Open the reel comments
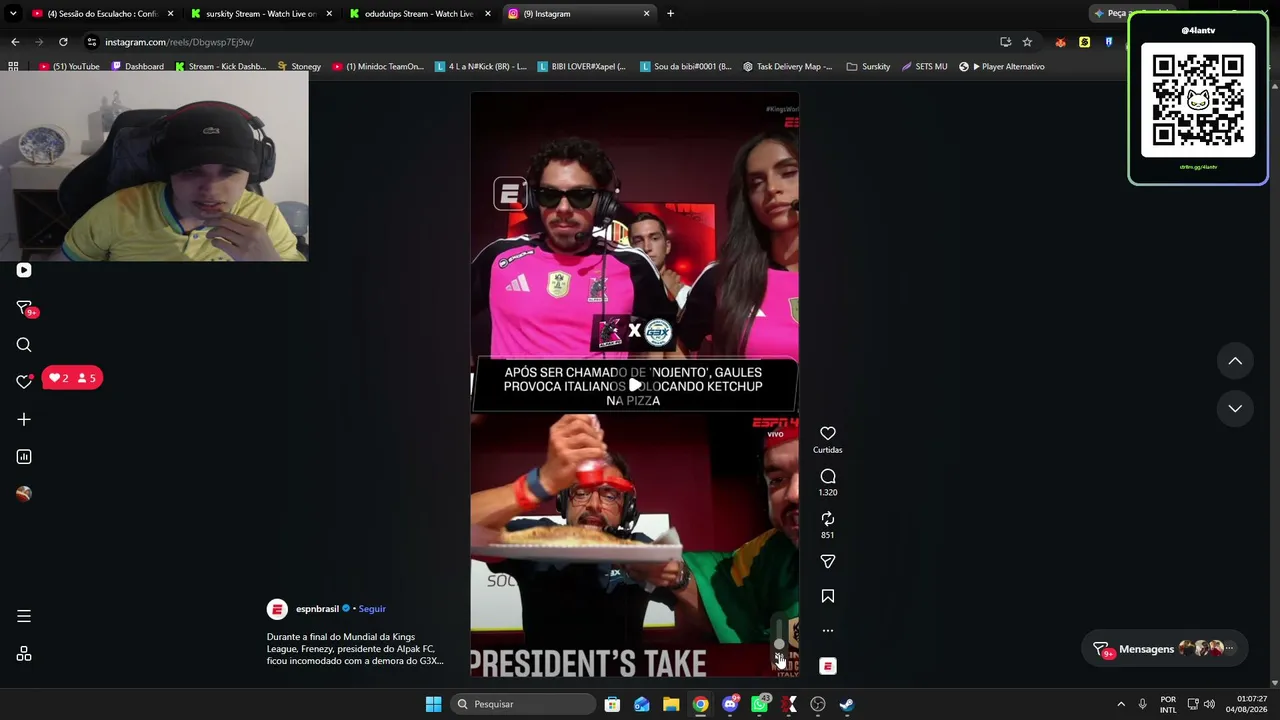Image resolution: width=1280 pixels, height=720 pixels. click(828, 476)
